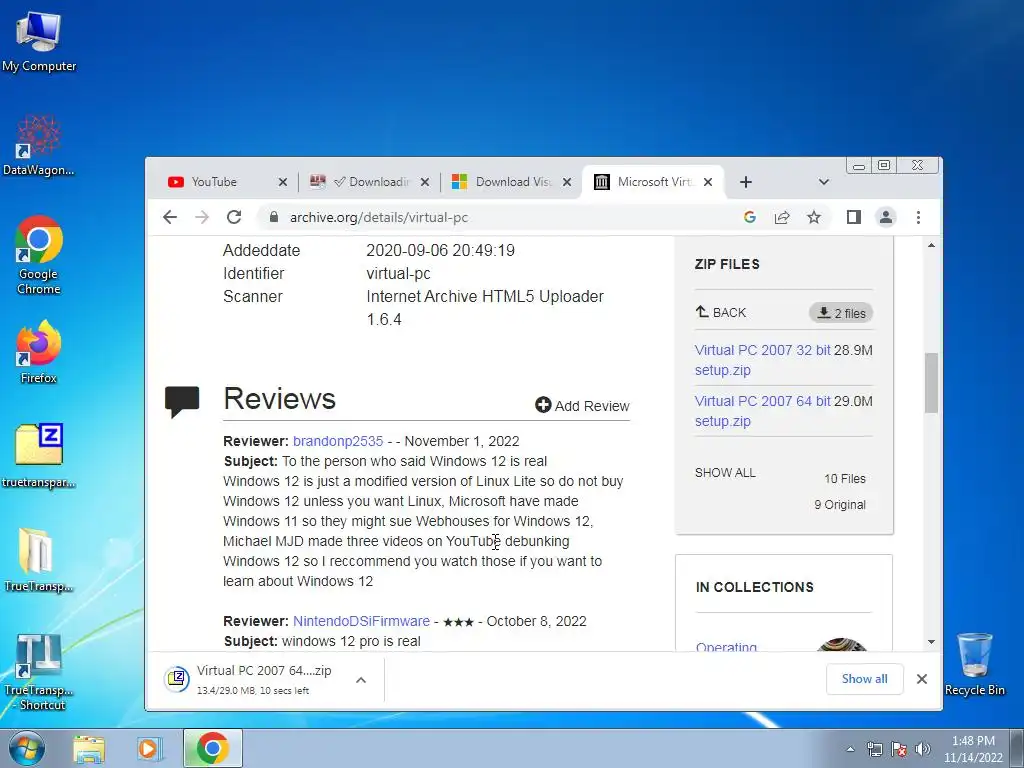This screenshot has height=768, width=1024.
Task: Go forward in Chrome browser
Action: click(x=202, y=217)
